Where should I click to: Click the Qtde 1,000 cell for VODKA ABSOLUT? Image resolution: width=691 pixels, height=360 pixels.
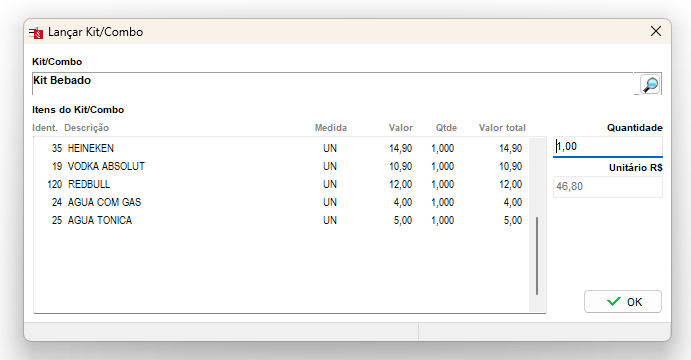pyautogui.click(x=442, y=167)
